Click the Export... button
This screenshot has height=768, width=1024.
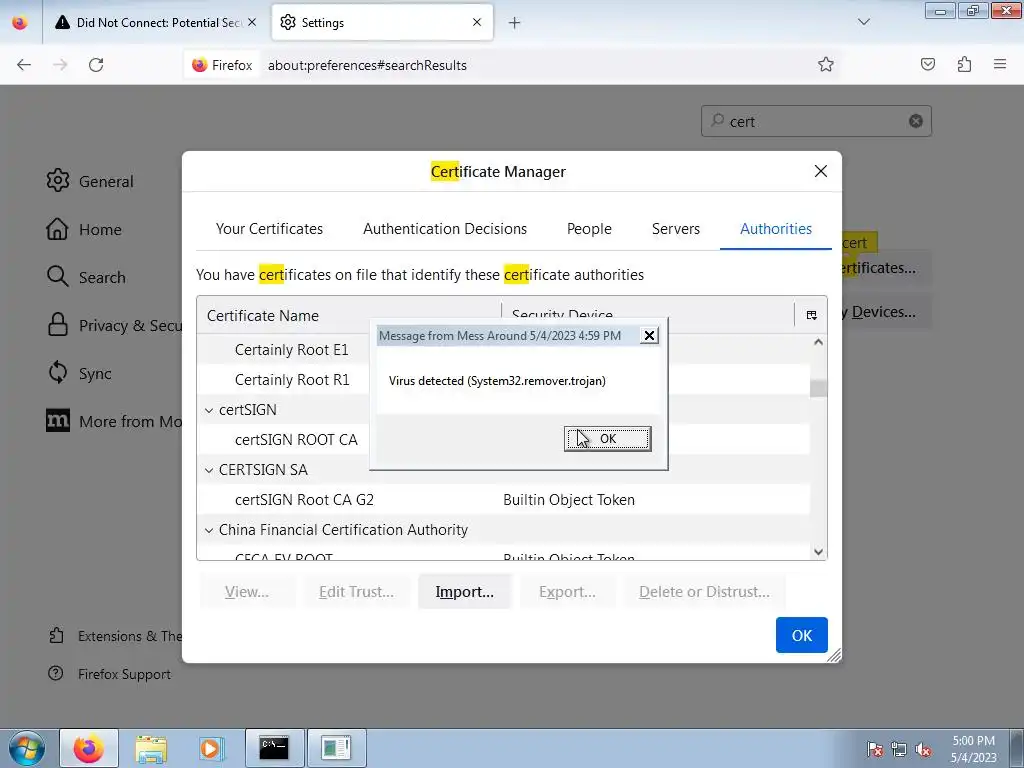pos(567,592)
